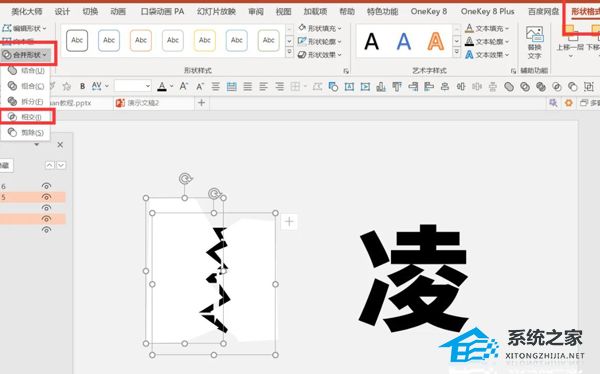
Task: Open the WordArt styles dialog launcher
Action: 513,71
